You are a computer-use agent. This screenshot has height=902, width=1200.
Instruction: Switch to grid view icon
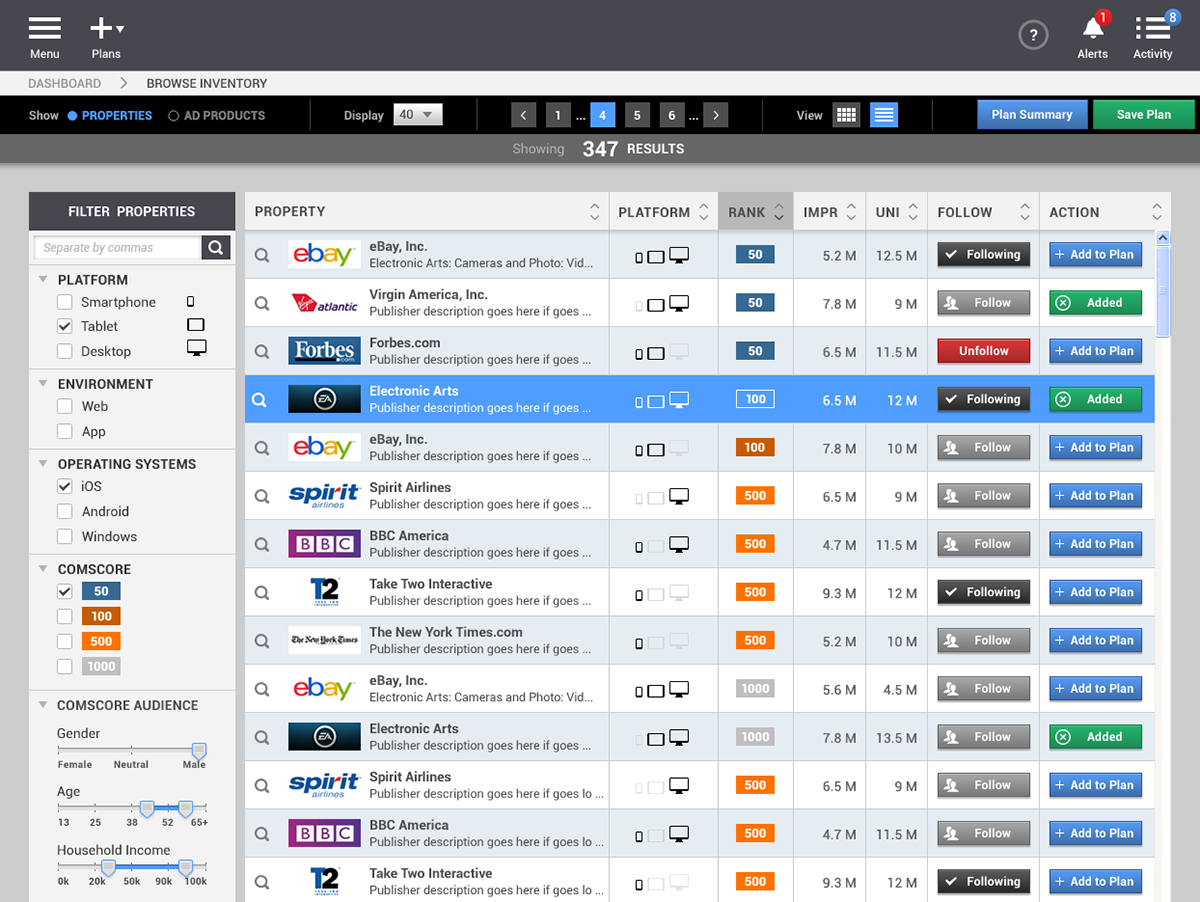[x=846, y=115]
